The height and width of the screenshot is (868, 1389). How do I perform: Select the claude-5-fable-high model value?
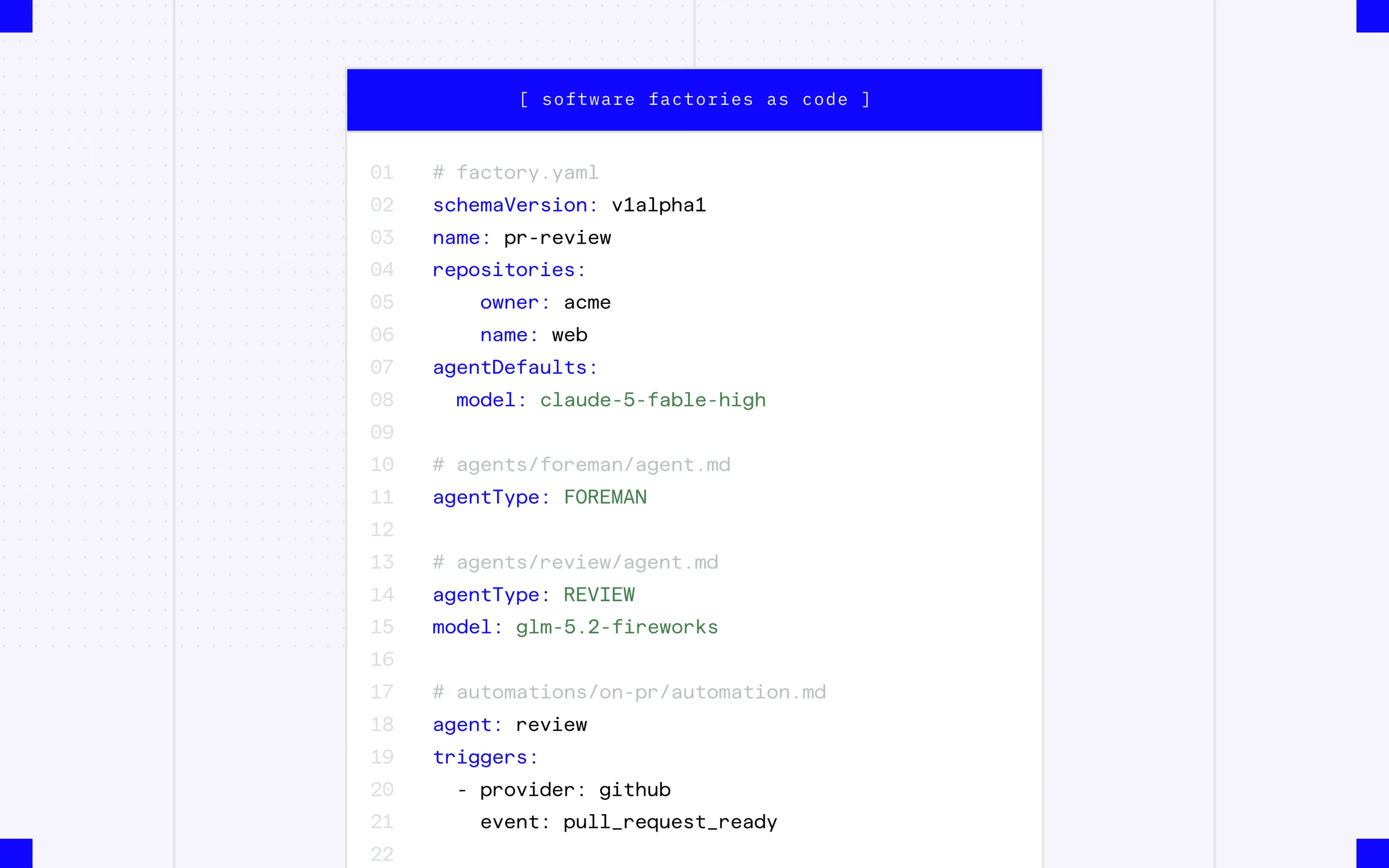click(x=653, y=400)
